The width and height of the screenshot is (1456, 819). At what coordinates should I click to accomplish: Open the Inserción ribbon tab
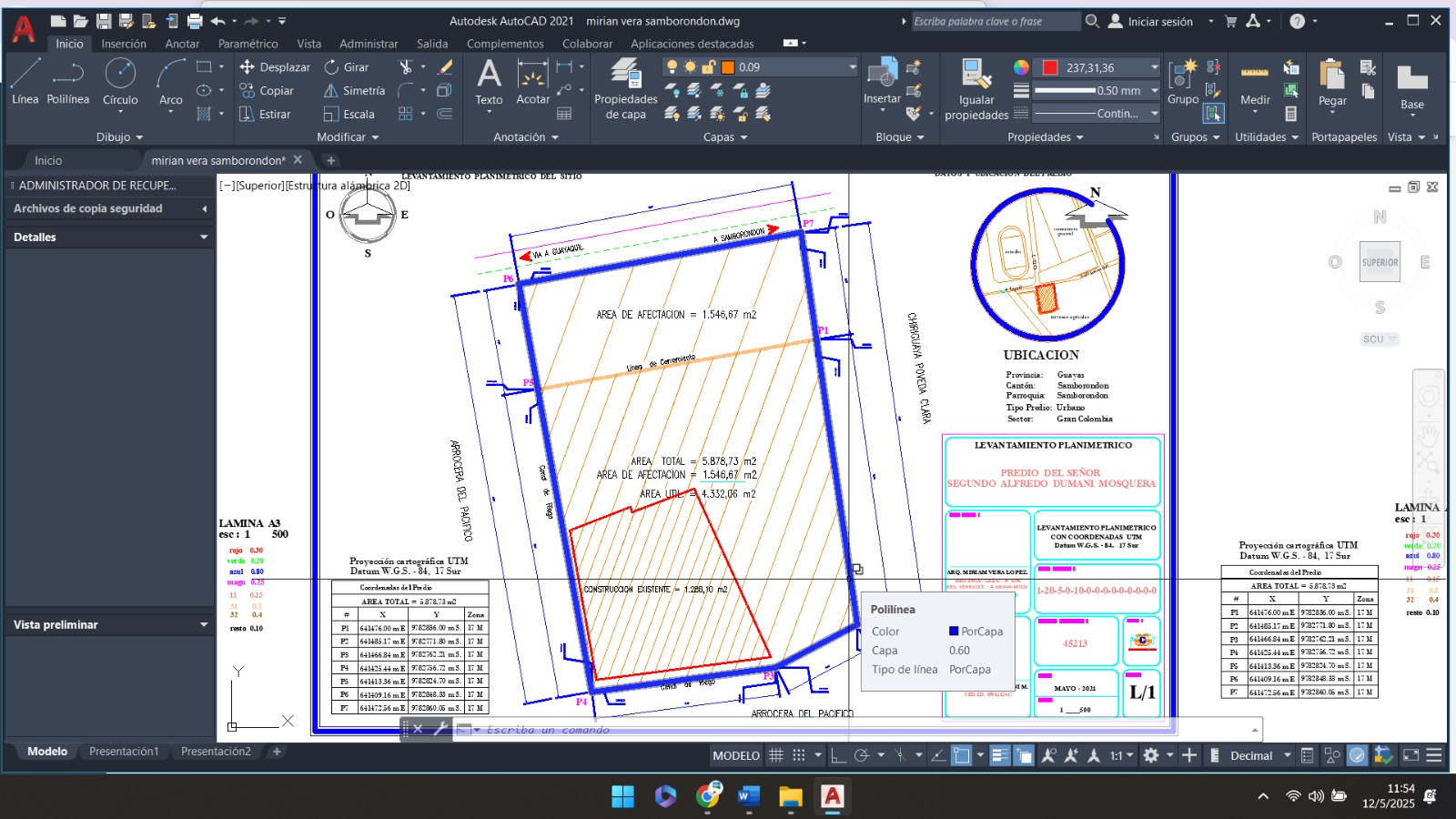(124, 44)
